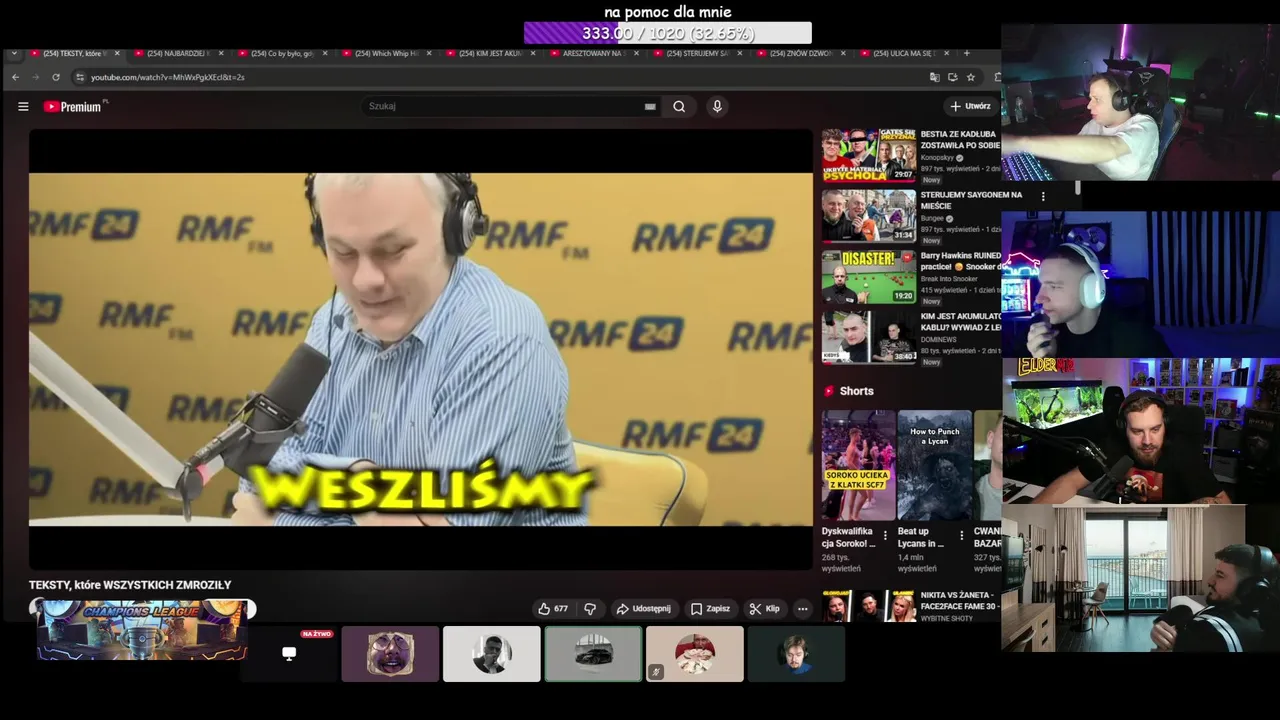Click the main video player
Image resolution: width=1280 pixels, height=720 pixels.
pyautogui.click(x=421, y=349)
